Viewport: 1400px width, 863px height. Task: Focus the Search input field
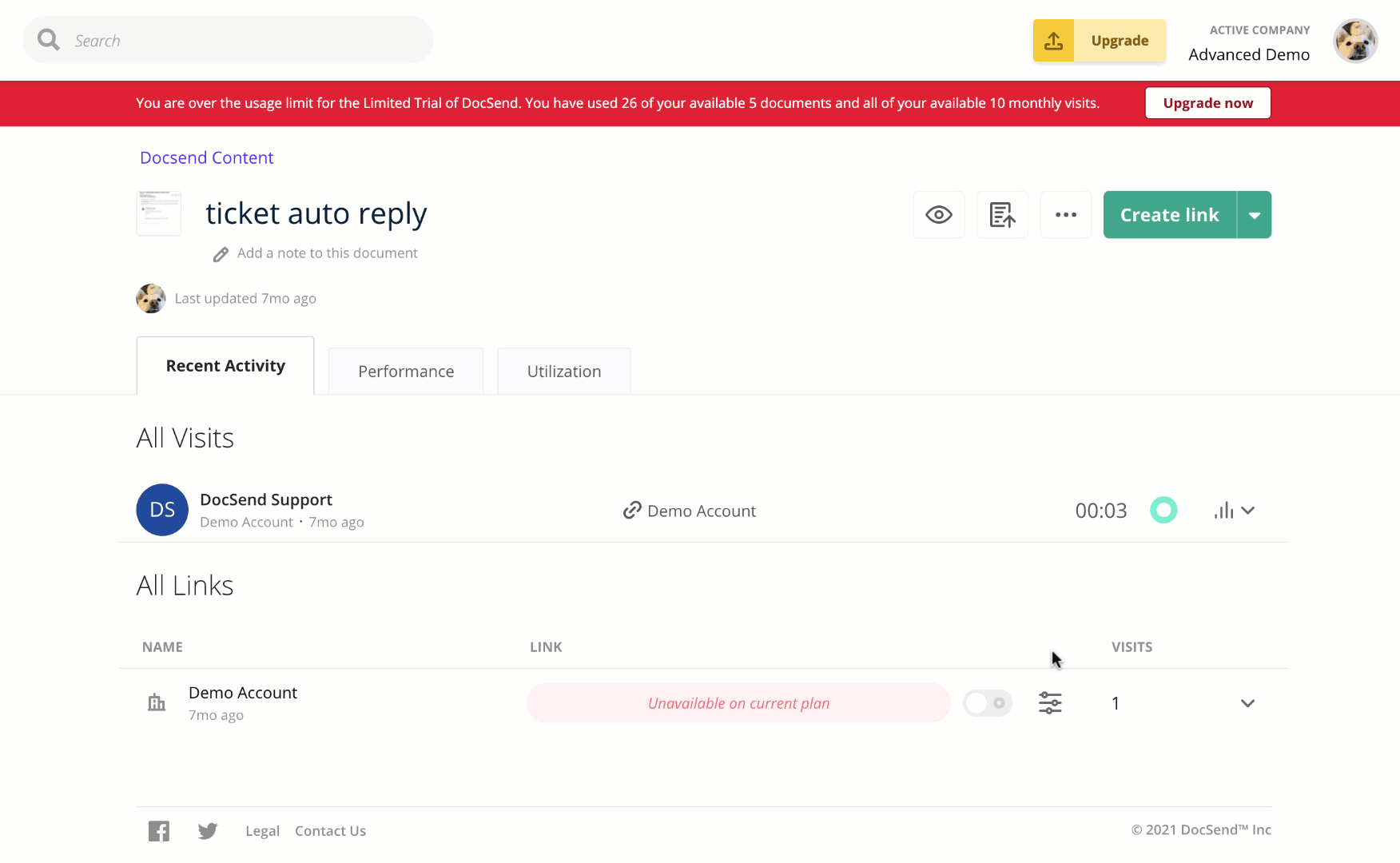pyautogui.click(x=228, y=40)
